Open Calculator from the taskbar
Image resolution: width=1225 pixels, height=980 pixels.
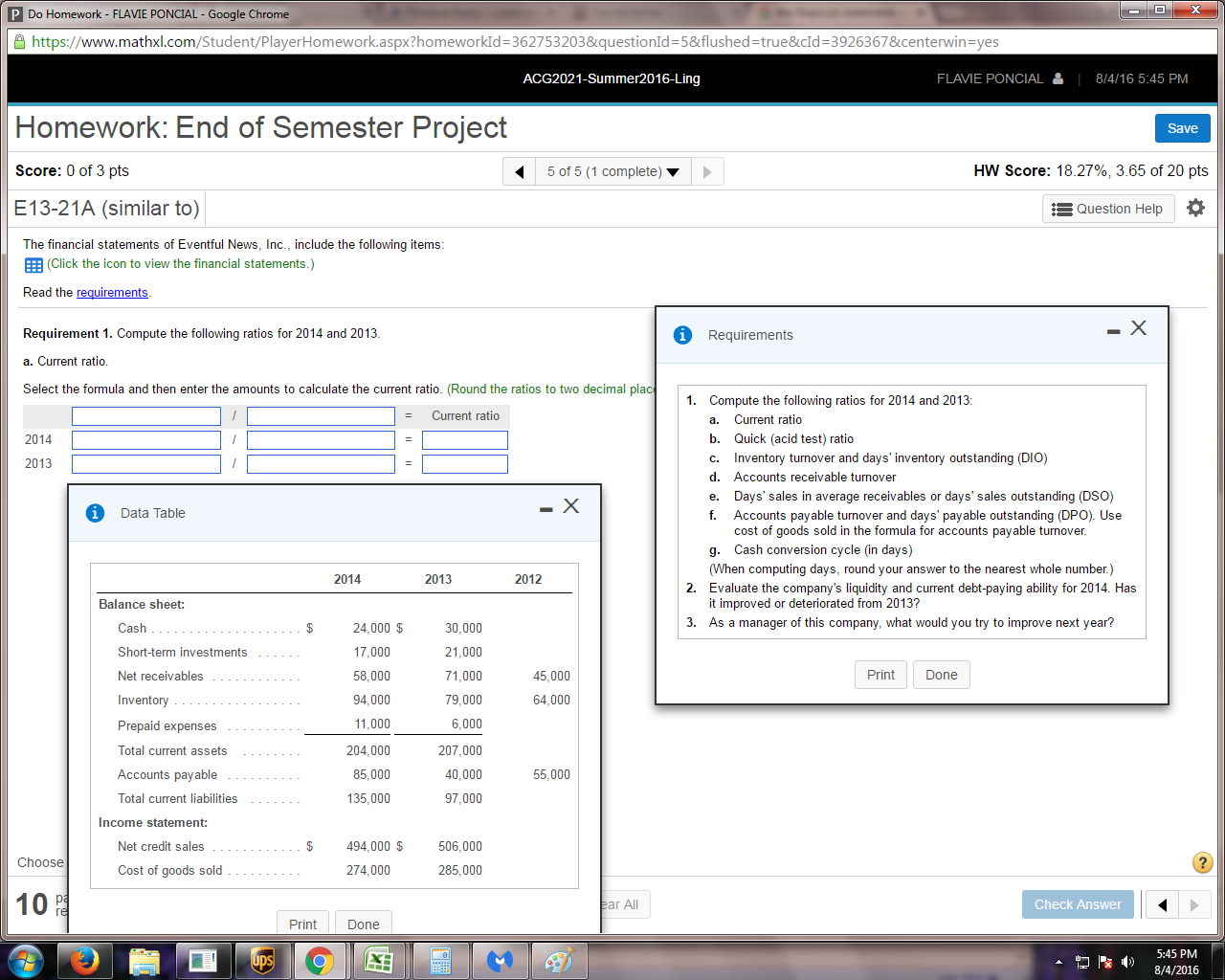(x=439, y=960)
